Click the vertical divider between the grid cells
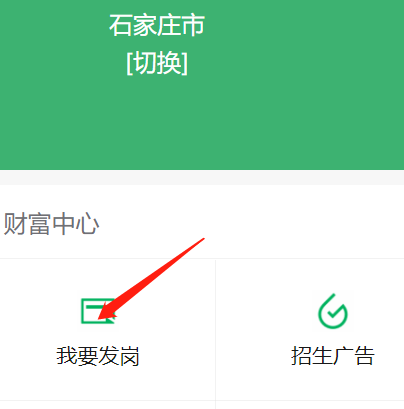 (216, 333)
